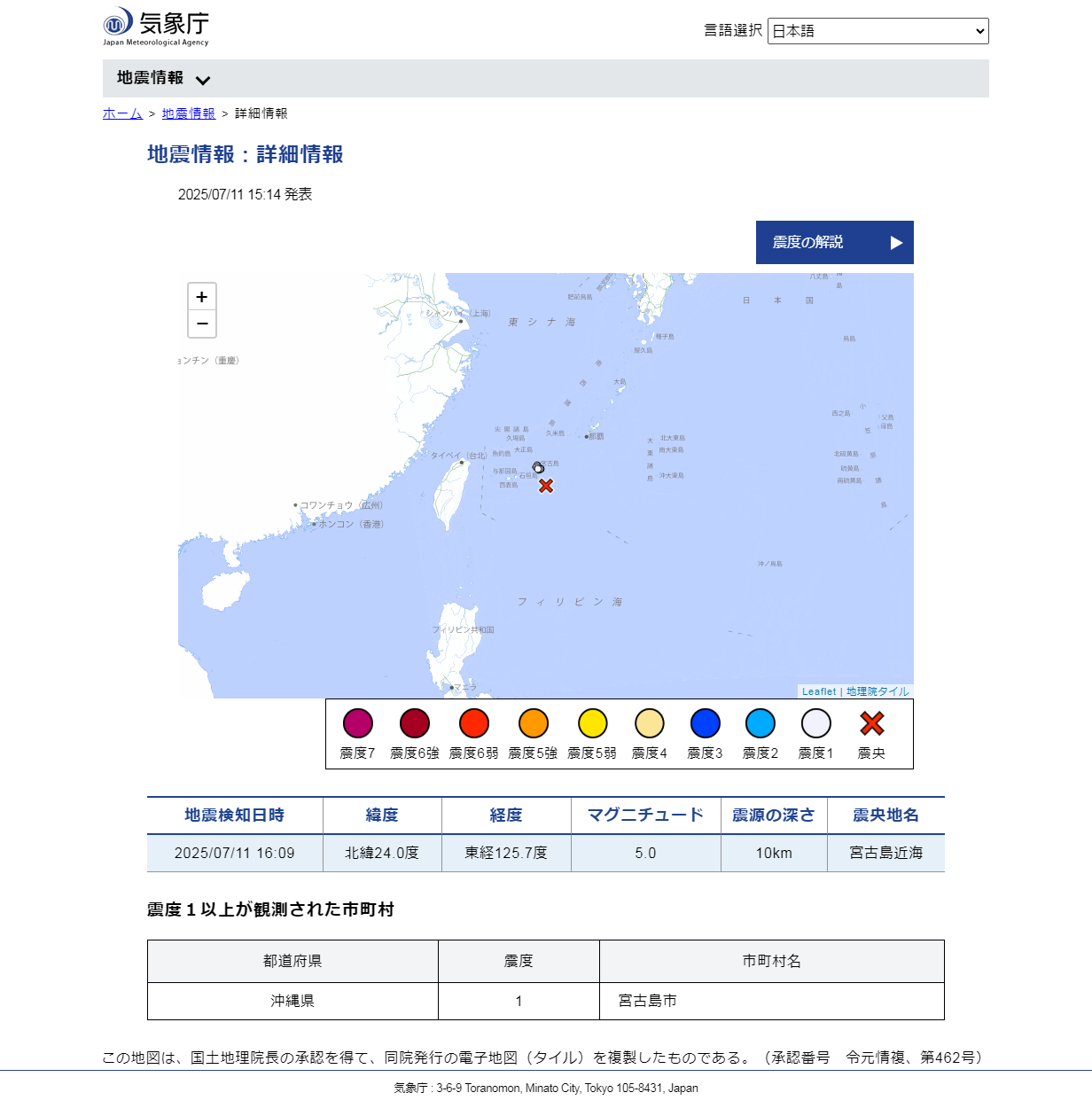Click the 震度4 pale yellow legend circle
Screen dimensions: 1092x1116
(650, 723)
